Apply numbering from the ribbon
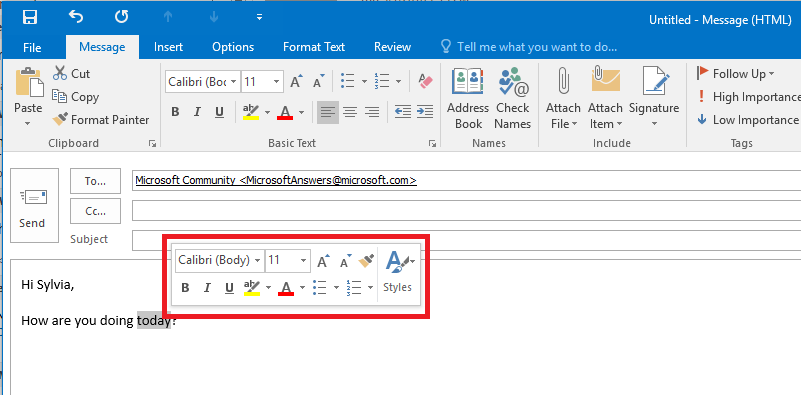Viewport: 805px width, 404px height. [382, 81]
